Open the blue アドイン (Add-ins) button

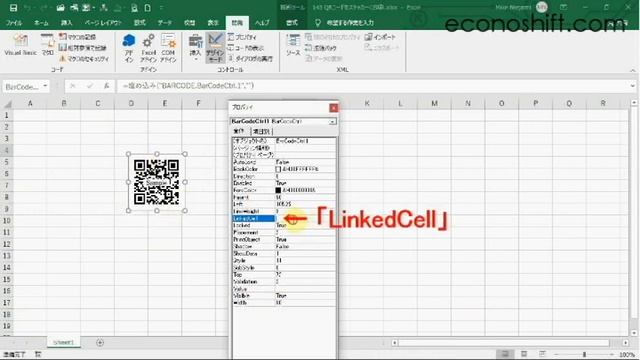click(129, 48)
